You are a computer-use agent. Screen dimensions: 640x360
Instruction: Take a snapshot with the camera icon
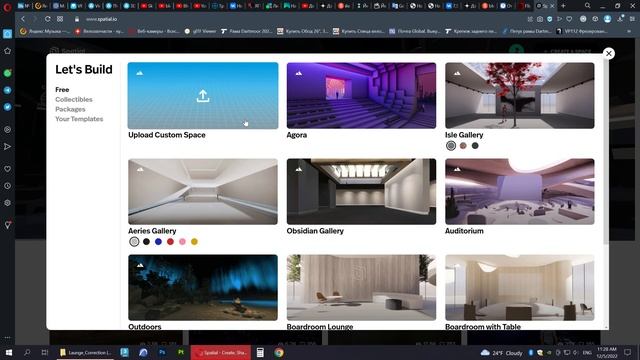(x=540, y=19)
